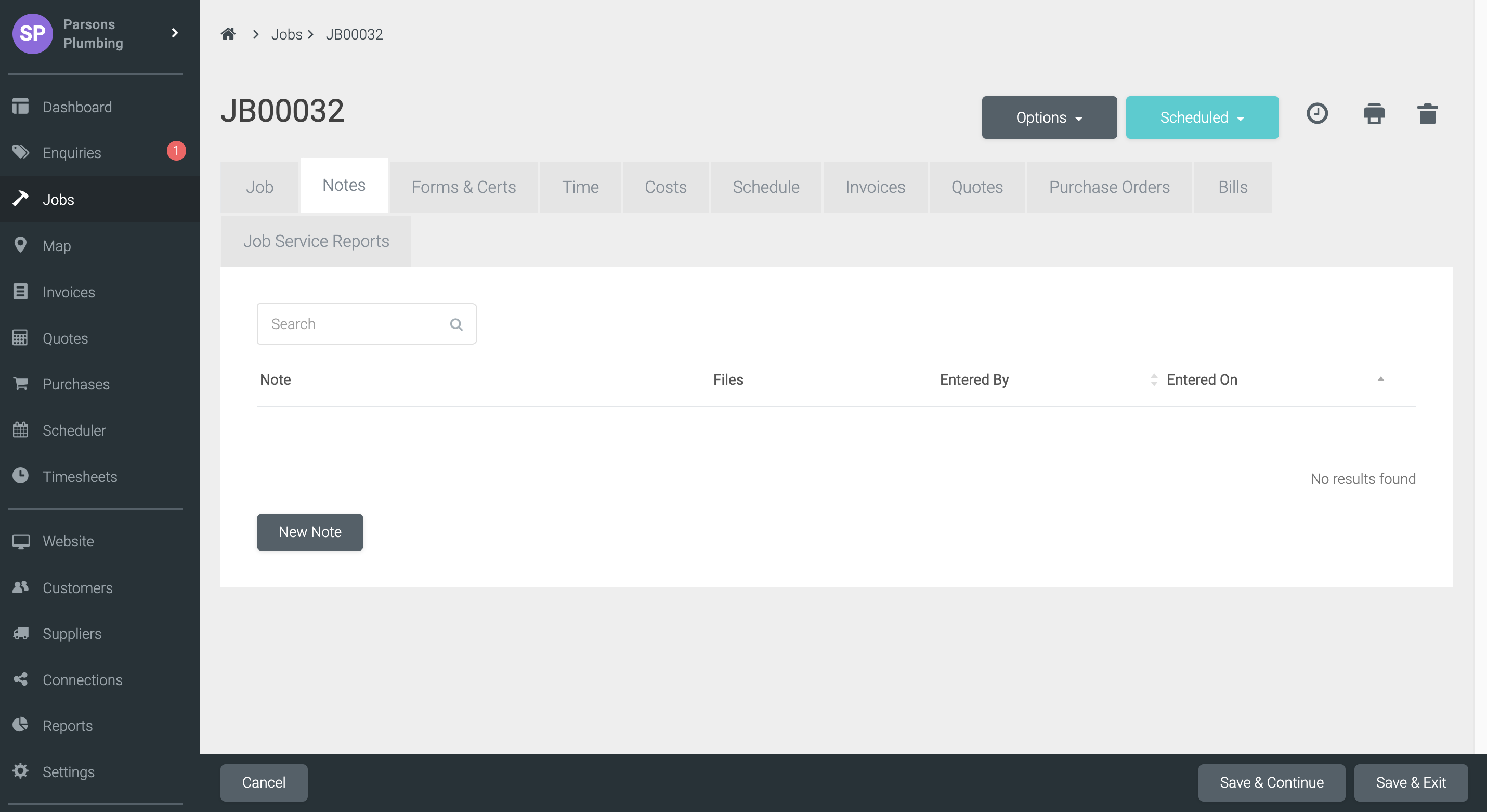Open the job history clock icon
This screenshot has width=1487, height=812.
click(1316, 114)
